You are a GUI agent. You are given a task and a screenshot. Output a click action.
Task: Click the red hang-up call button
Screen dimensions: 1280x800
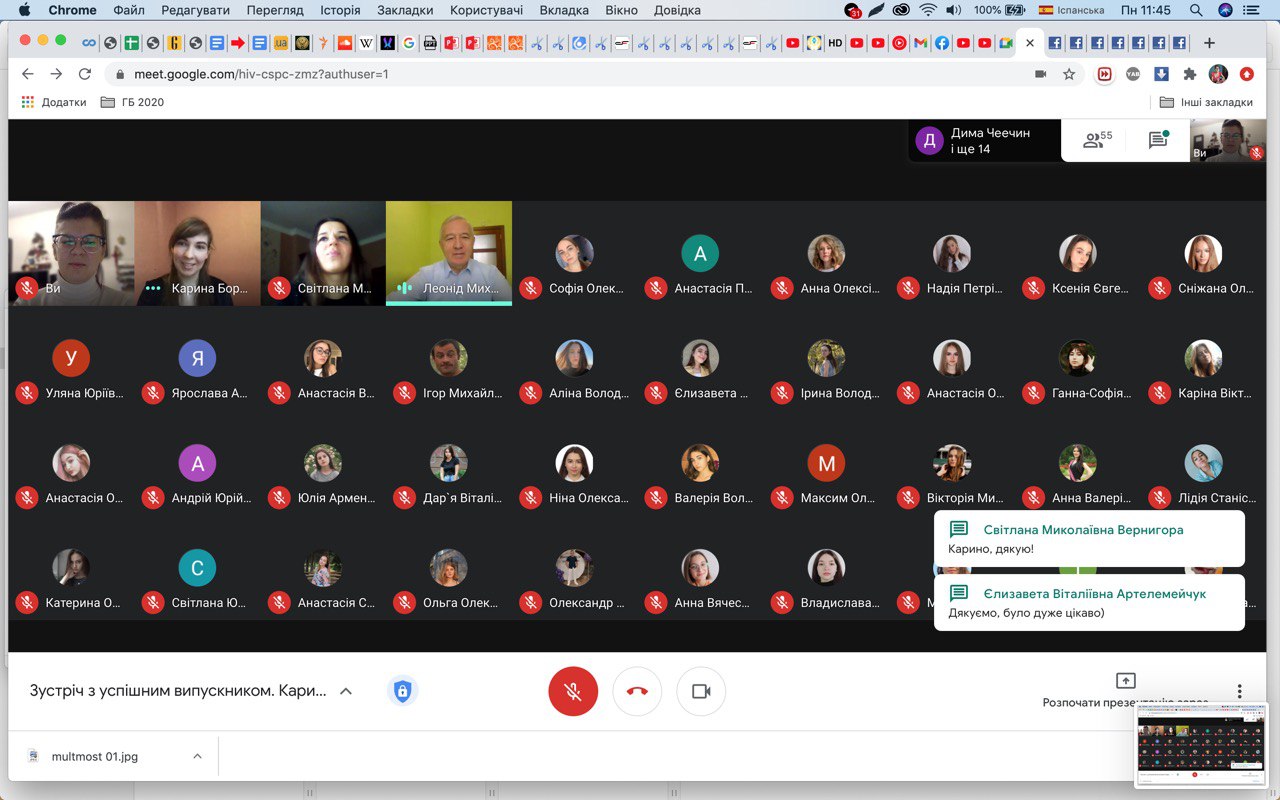(x=637, y=691)
